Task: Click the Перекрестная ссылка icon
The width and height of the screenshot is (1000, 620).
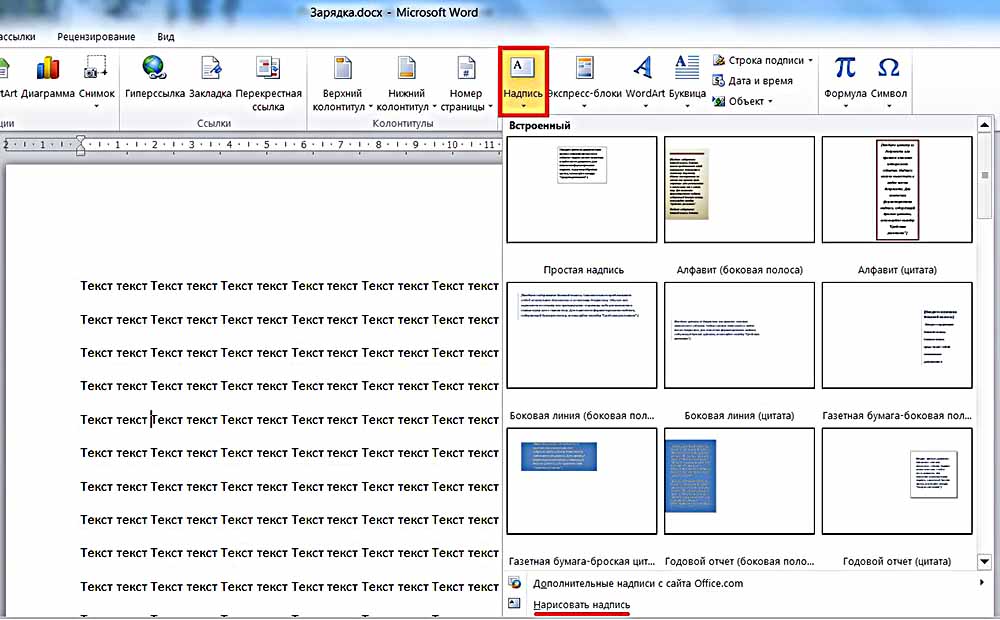Action: click(x=268, y=68)
